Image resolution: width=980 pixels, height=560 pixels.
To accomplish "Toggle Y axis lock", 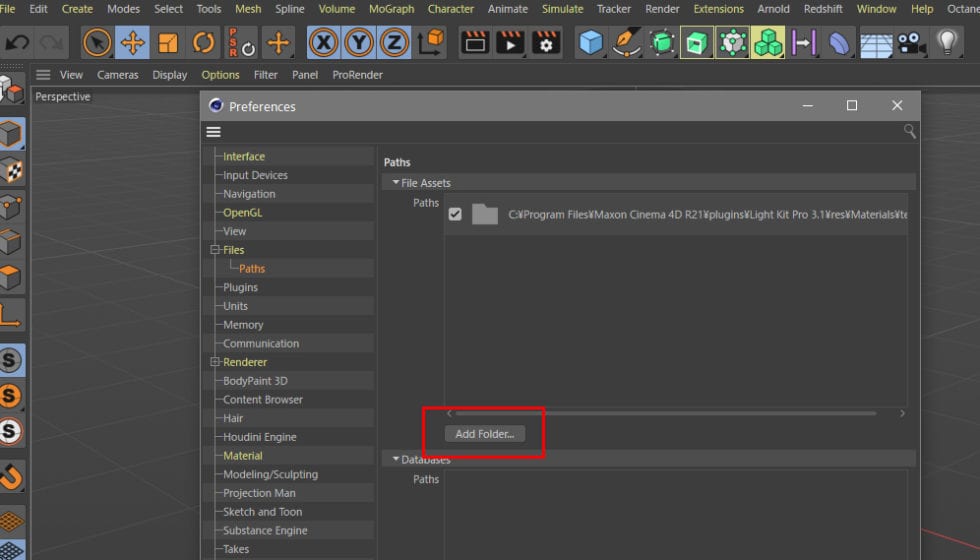I will point(359,43).
